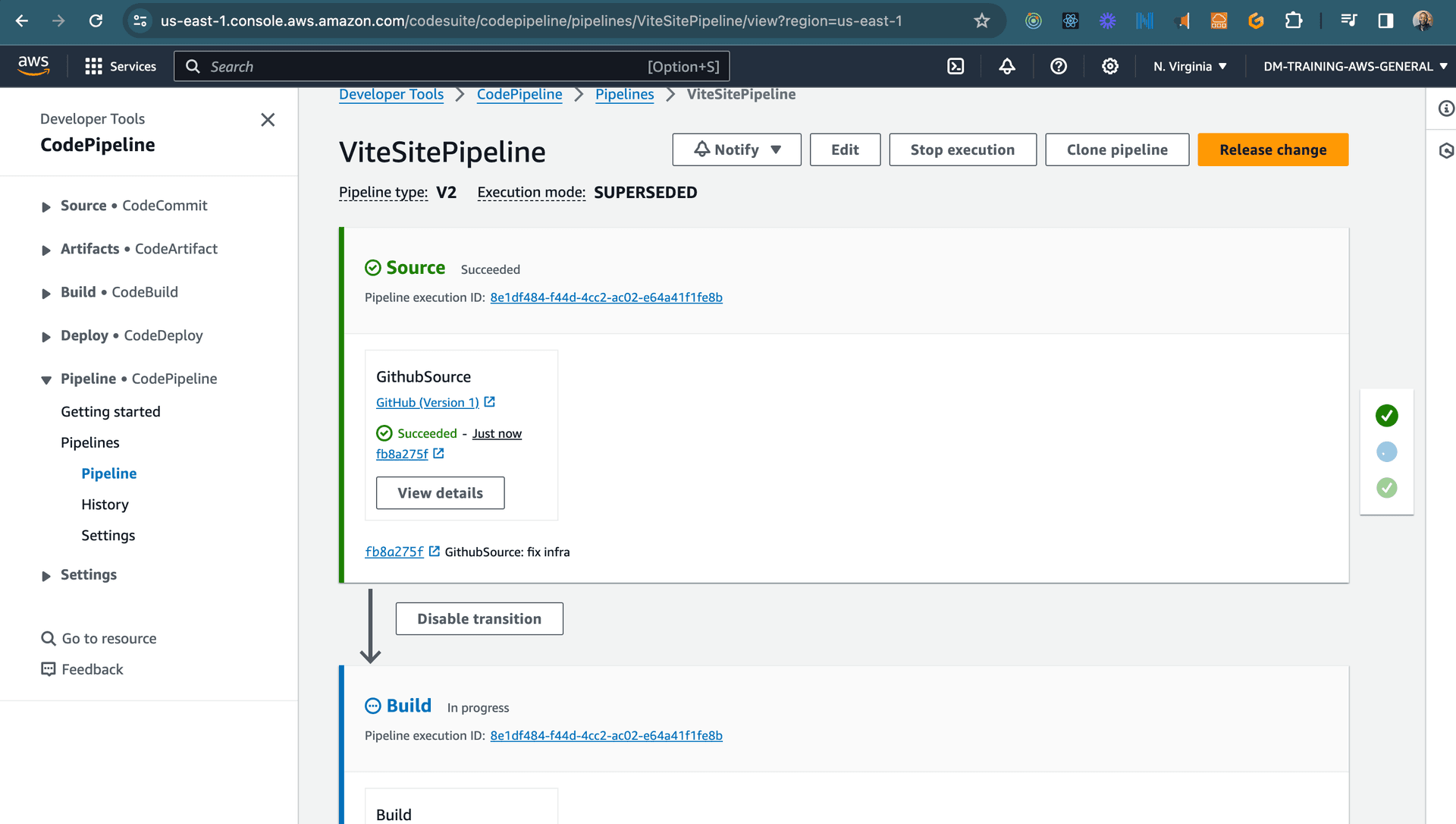Open the browser profile avatar
Screen dimensions: 1456x824
pos(1423,20)
